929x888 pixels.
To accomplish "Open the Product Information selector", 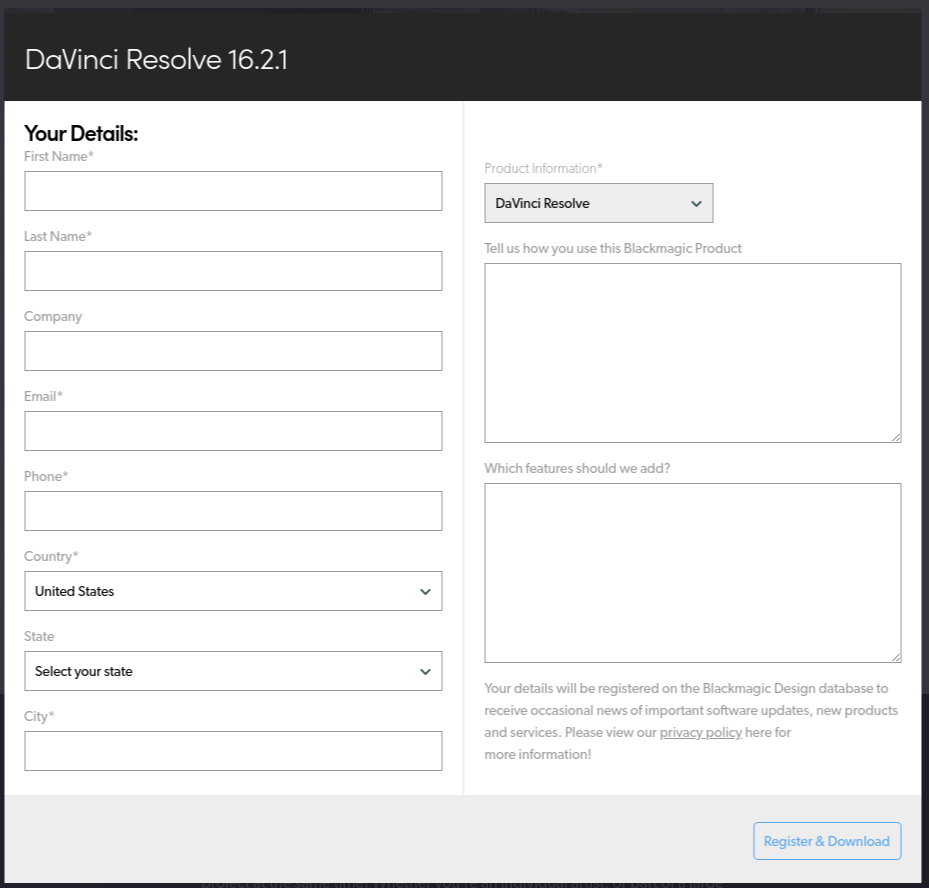I will (x=598, y=203).
